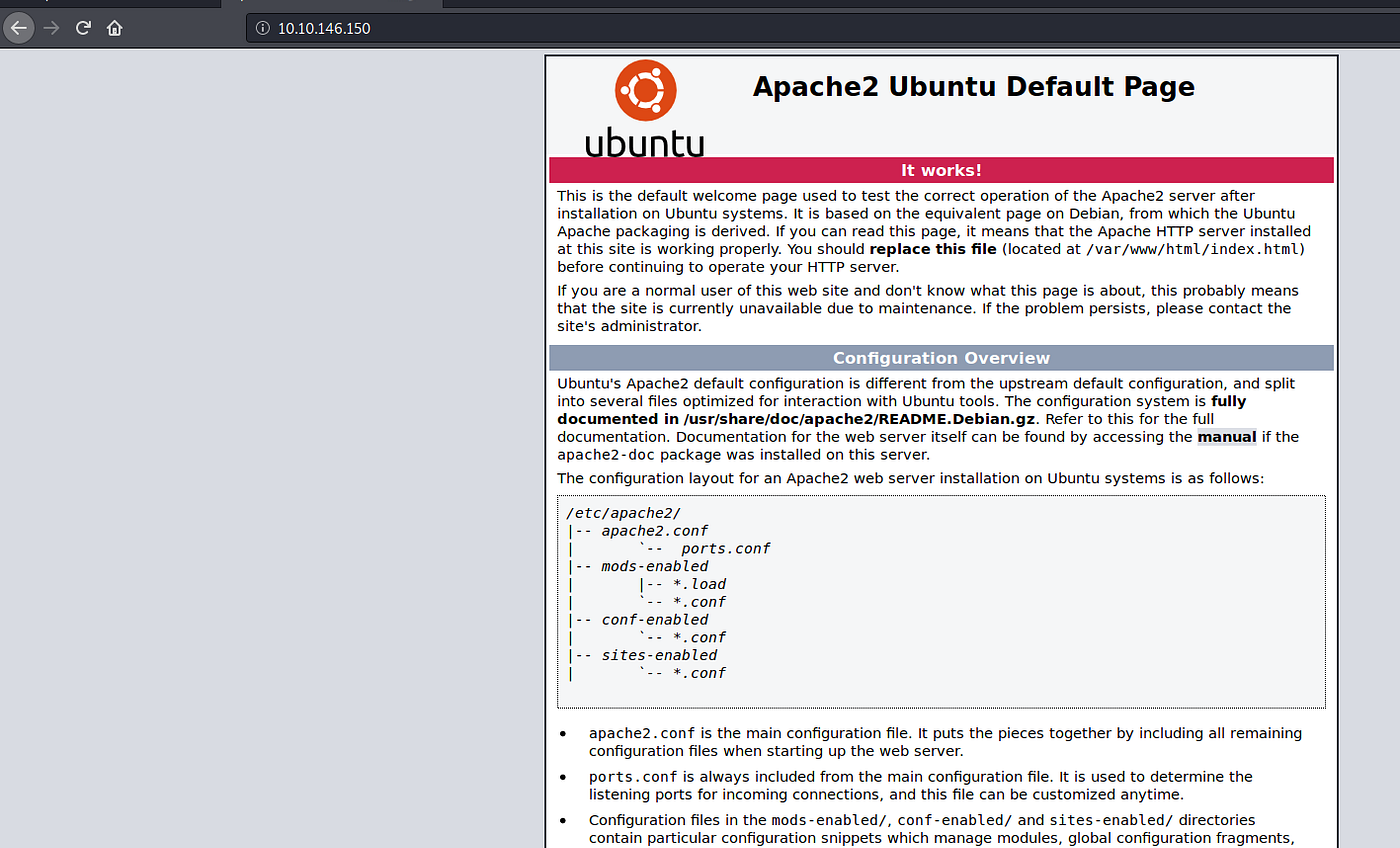This screenshot has width=1400, height=848.
Task: Click conf-enabled in the config tree
Action: [655, 620]
